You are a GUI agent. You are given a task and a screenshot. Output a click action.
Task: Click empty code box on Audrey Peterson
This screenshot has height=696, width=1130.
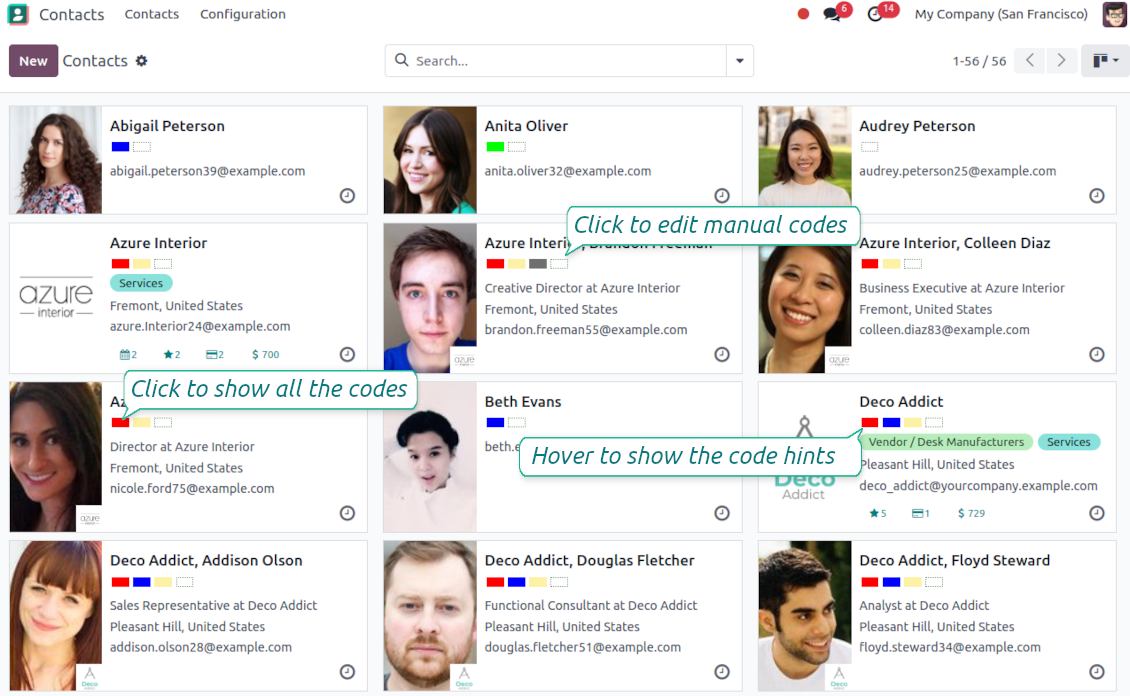click(870, 147)
